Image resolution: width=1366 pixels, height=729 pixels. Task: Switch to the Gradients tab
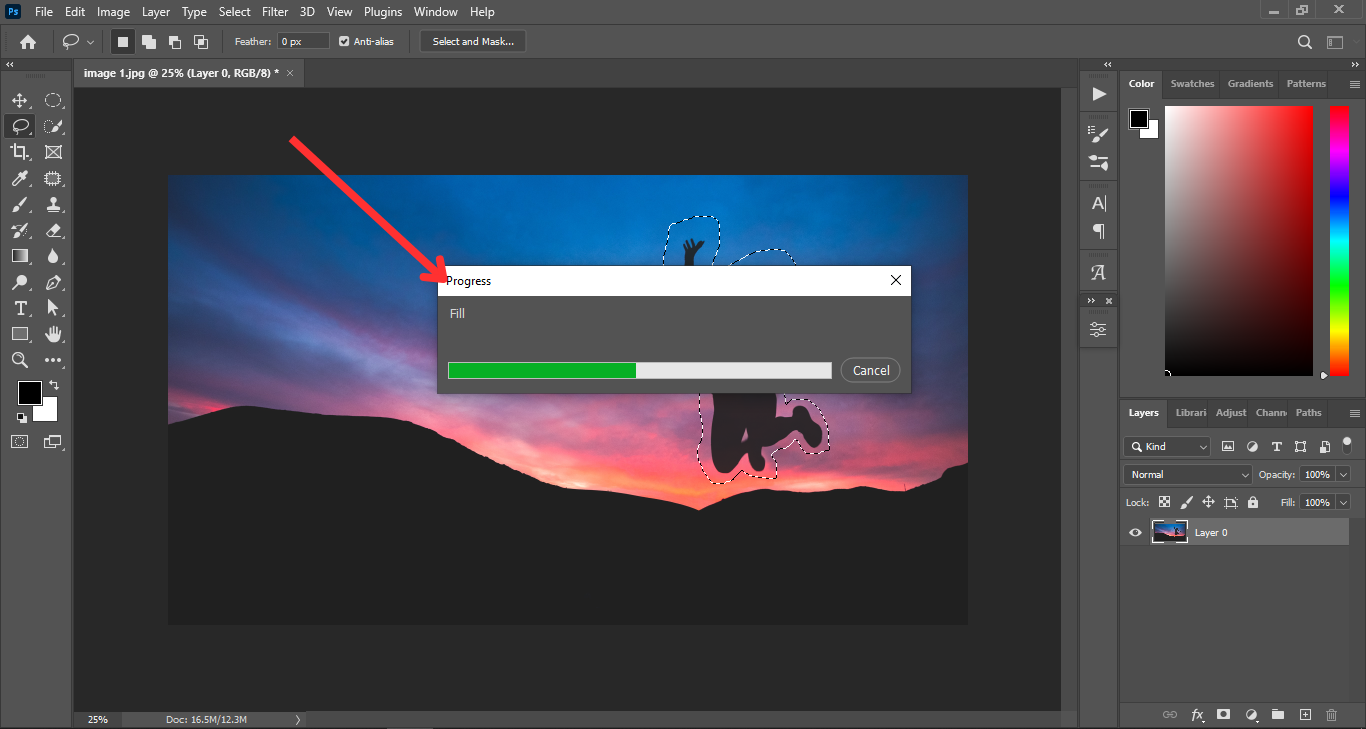tap(1250, 84)
